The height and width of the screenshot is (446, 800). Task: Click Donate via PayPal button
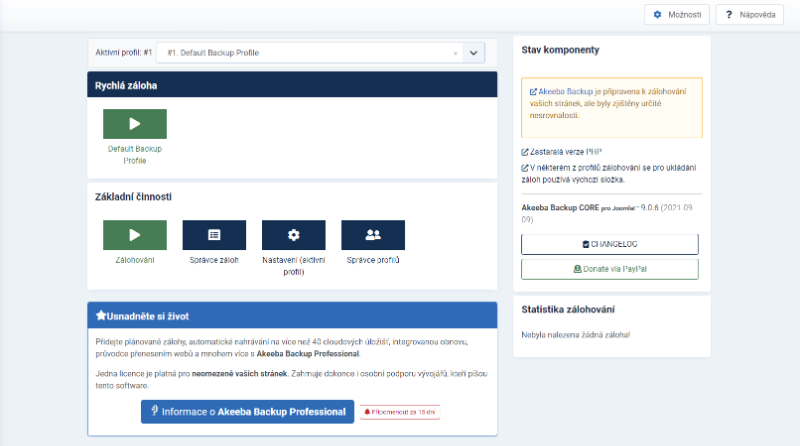click(x=610, y=269)
